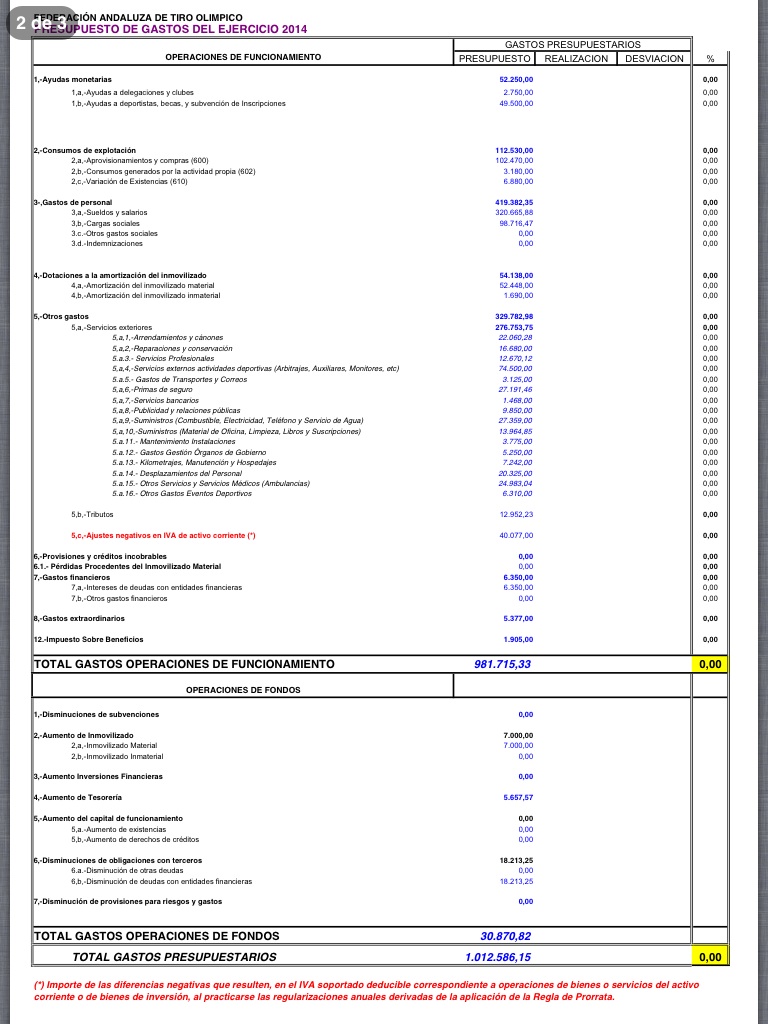Click the grand total 1.012.586,15
This screenshot has width=768, height=1024.
tap(498, 957)
